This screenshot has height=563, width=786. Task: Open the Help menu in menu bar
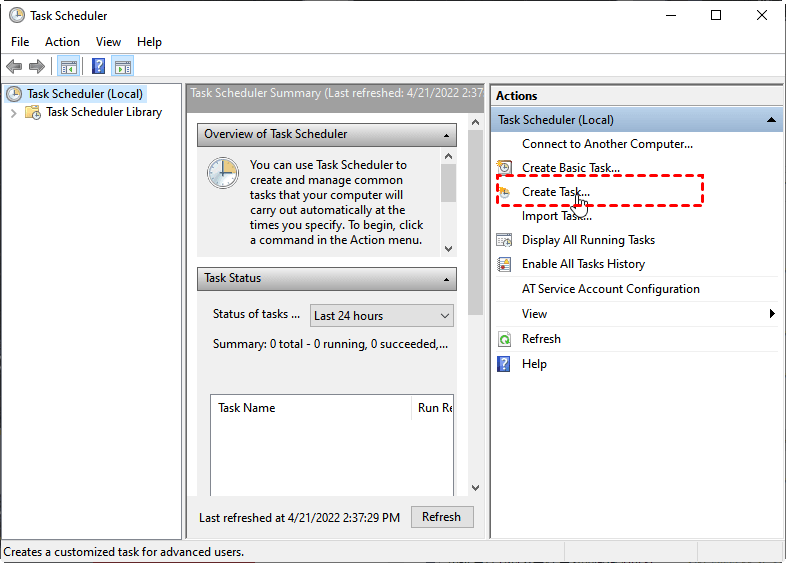149,42
